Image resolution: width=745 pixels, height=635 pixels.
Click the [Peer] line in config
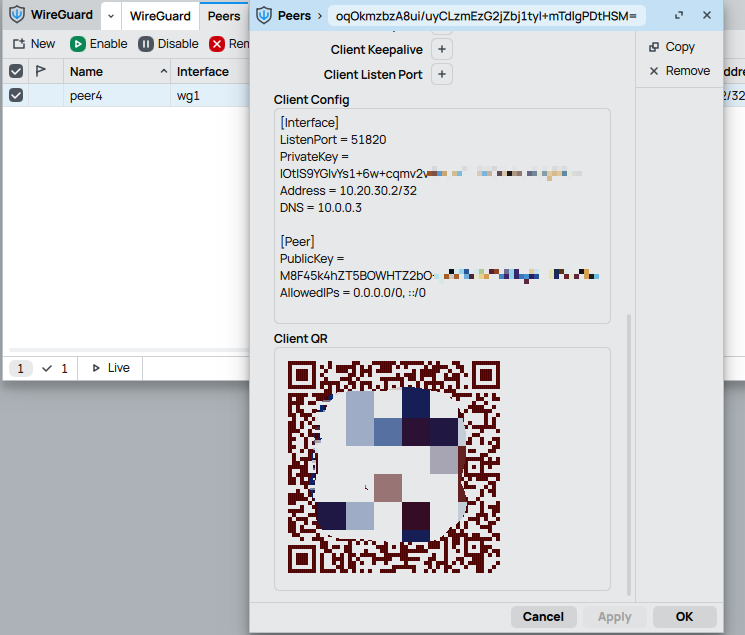pos(297,241)
